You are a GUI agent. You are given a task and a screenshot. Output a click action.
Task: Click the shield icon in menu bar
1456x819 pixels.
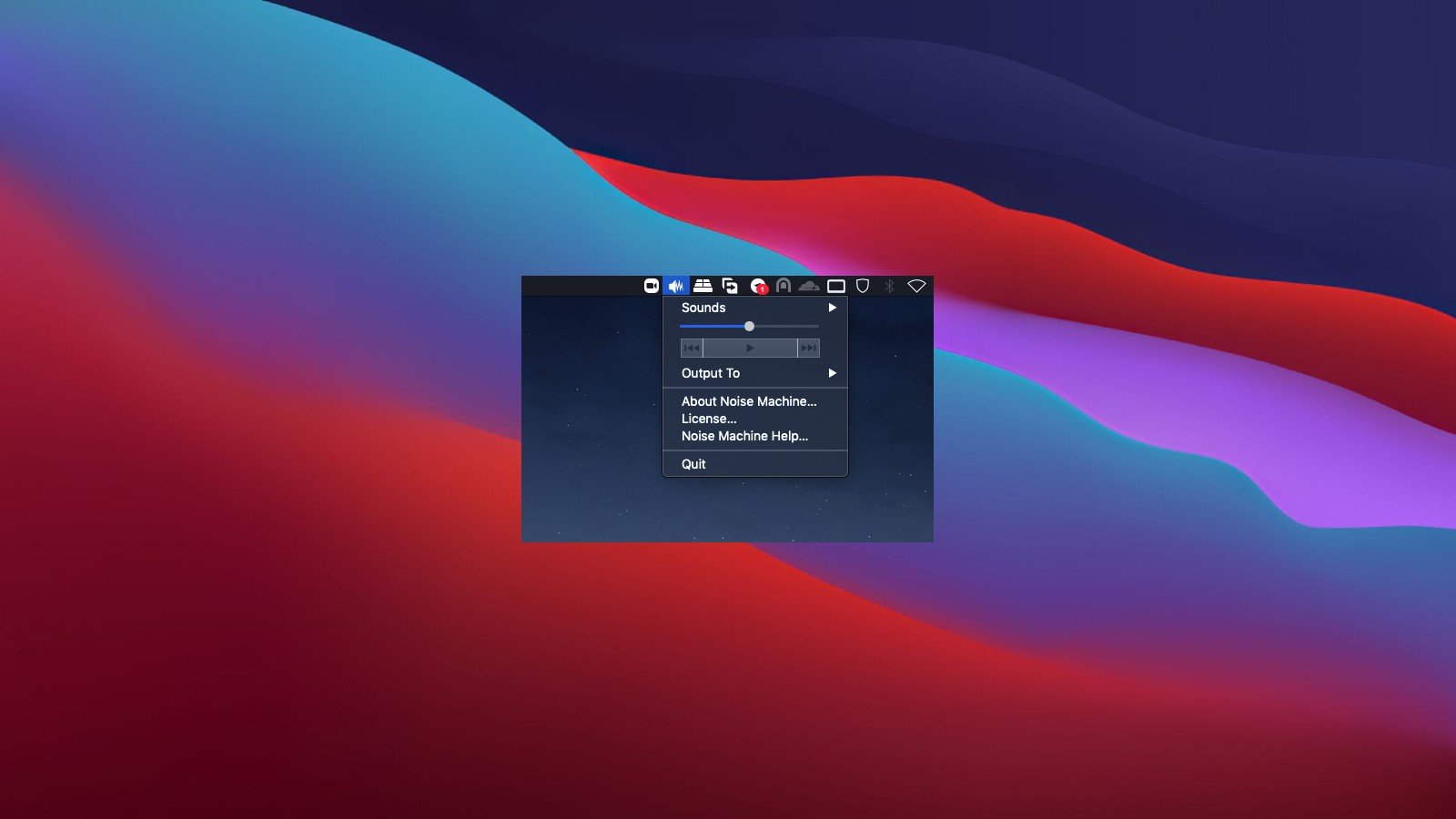click(x=863, y=286)
